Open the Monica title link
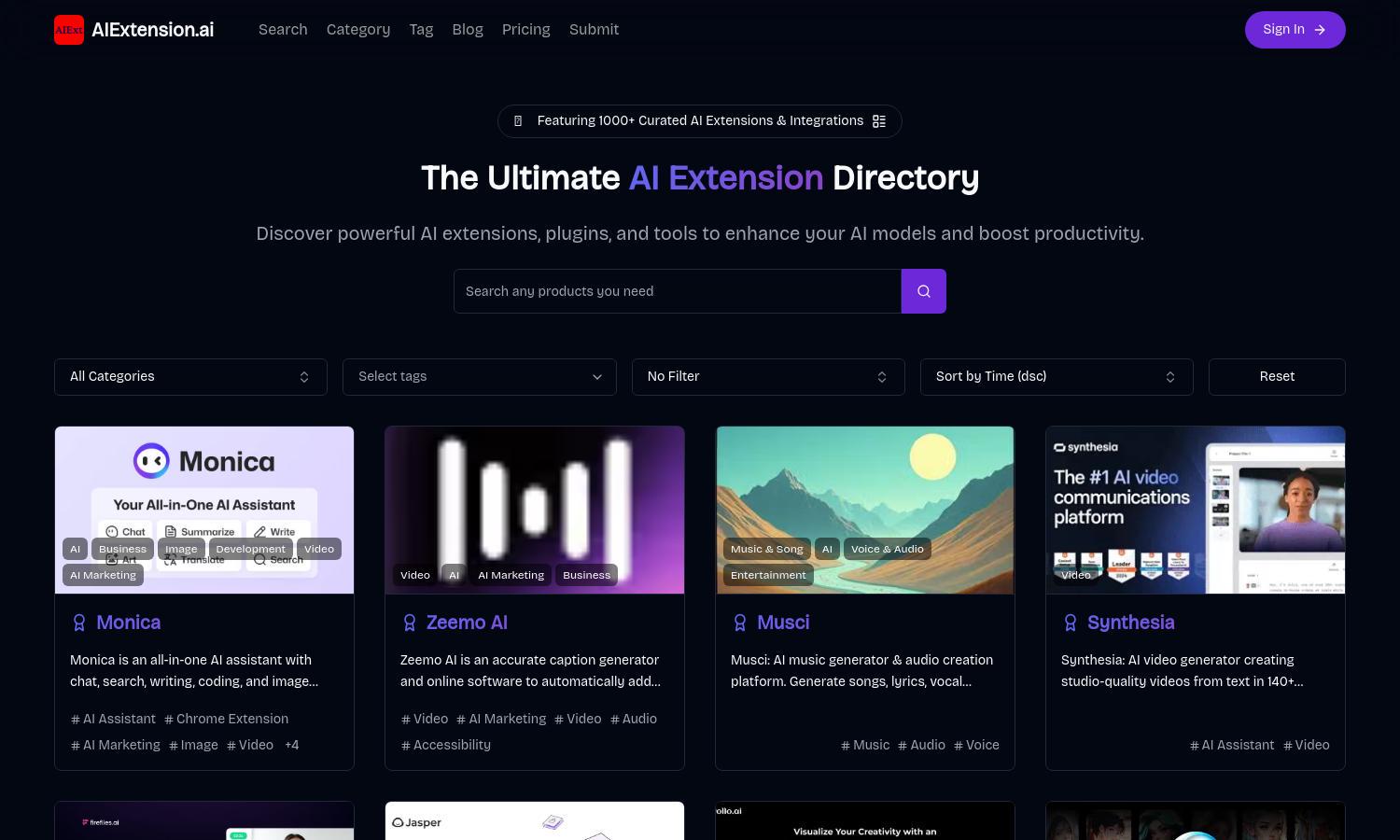The width and height of the screenshot is (1400, 840). 129,623
